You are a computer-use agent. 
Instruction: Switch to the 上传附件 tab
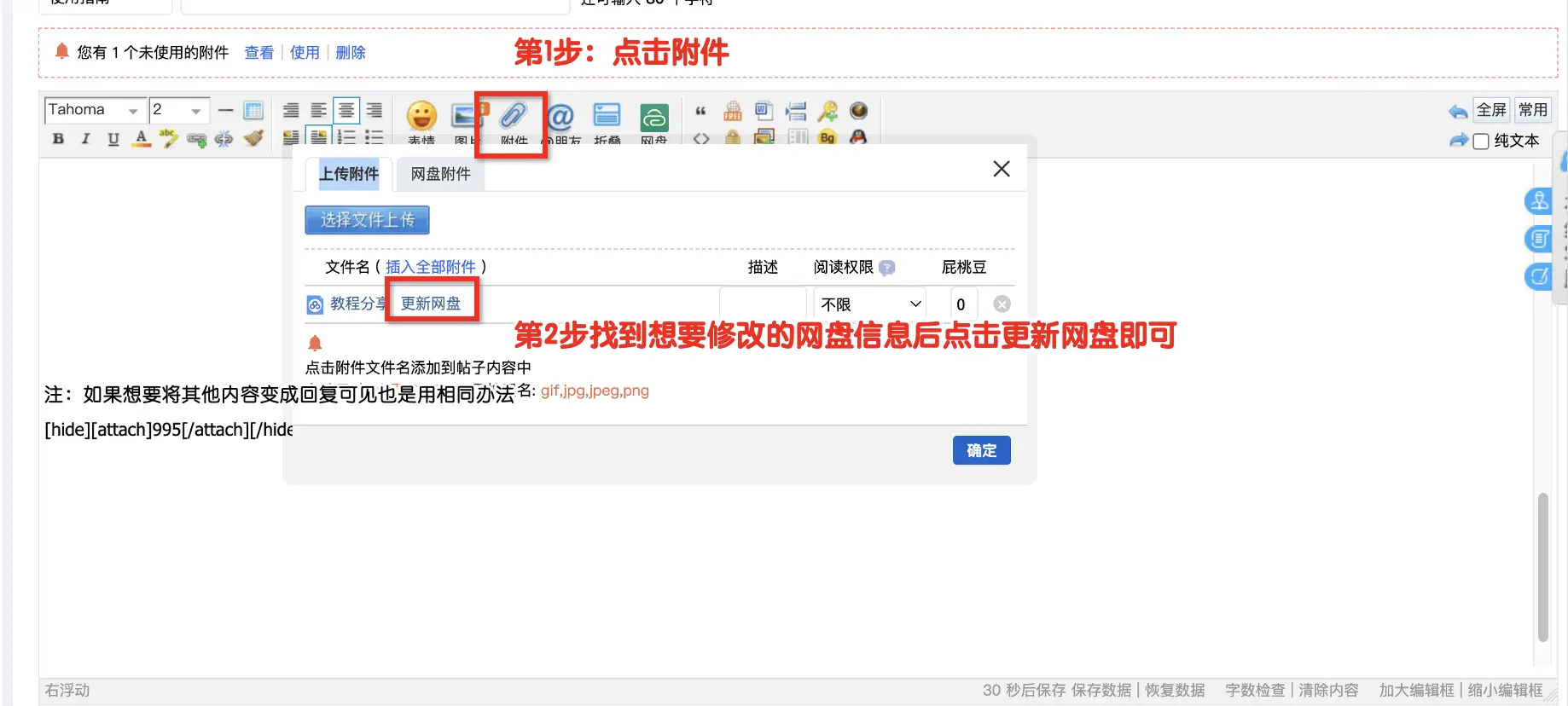tap(349, 174)
